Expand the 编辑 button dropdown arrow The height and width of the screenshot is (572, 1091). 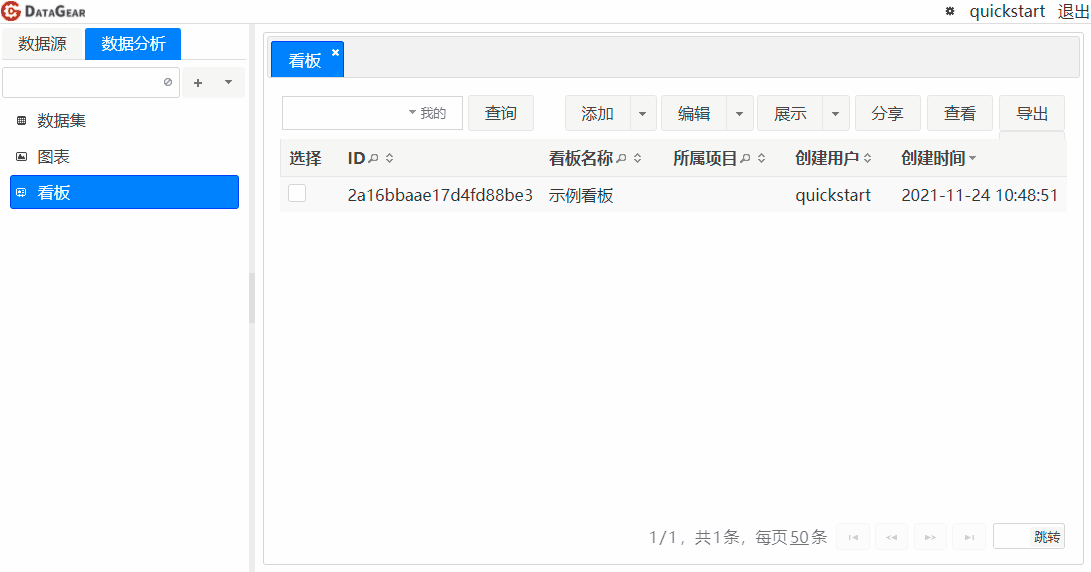pos(739,114)
